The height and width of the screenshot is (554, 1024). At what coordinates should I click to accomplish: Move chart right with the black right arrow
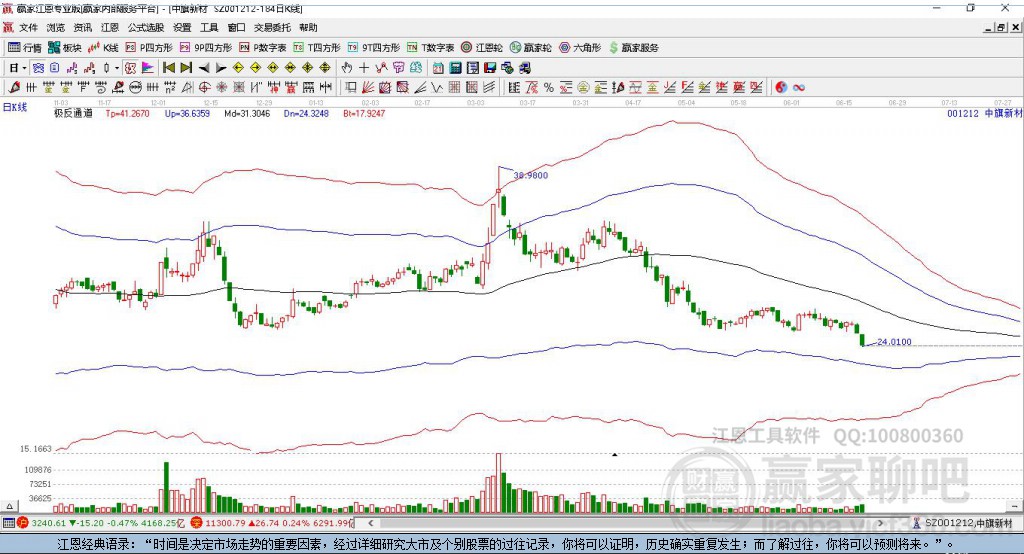(x=221, y=68)
